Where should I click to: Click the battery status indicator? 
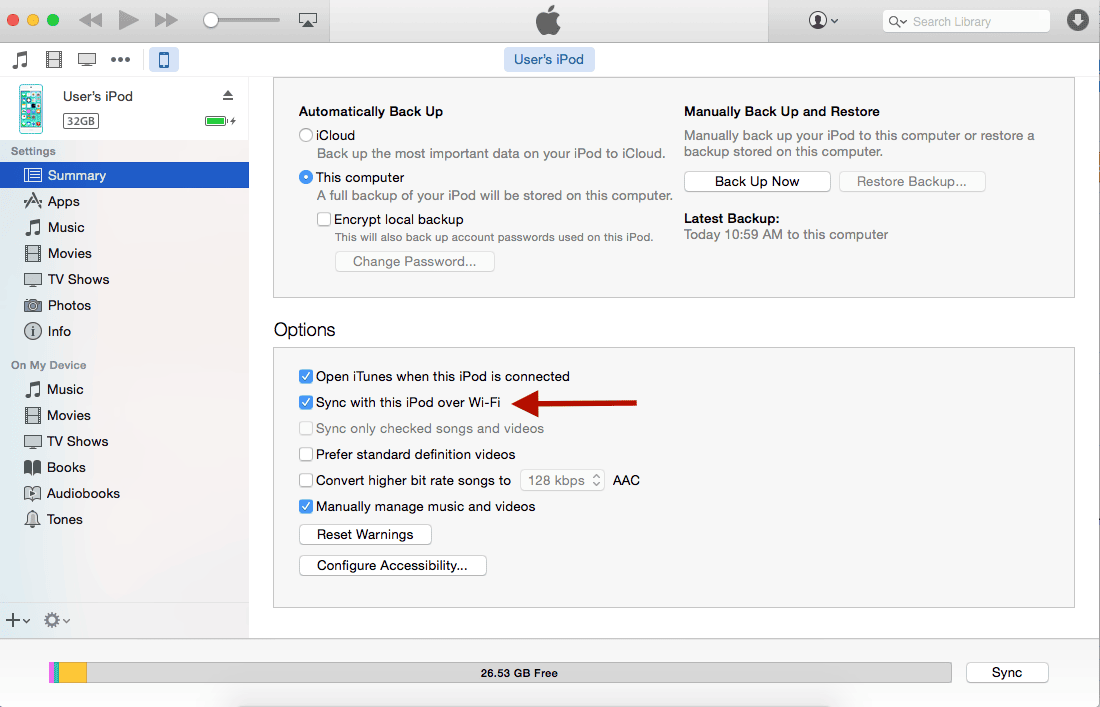[x=220, y=121]
